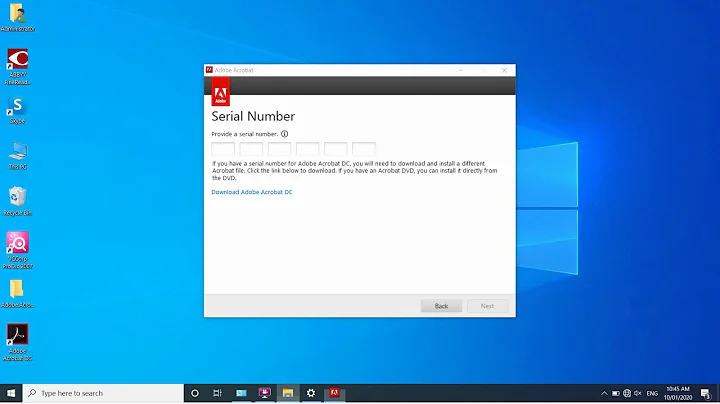
Task: Click the fifth serial number box
Action: click(x=336, y=149)
